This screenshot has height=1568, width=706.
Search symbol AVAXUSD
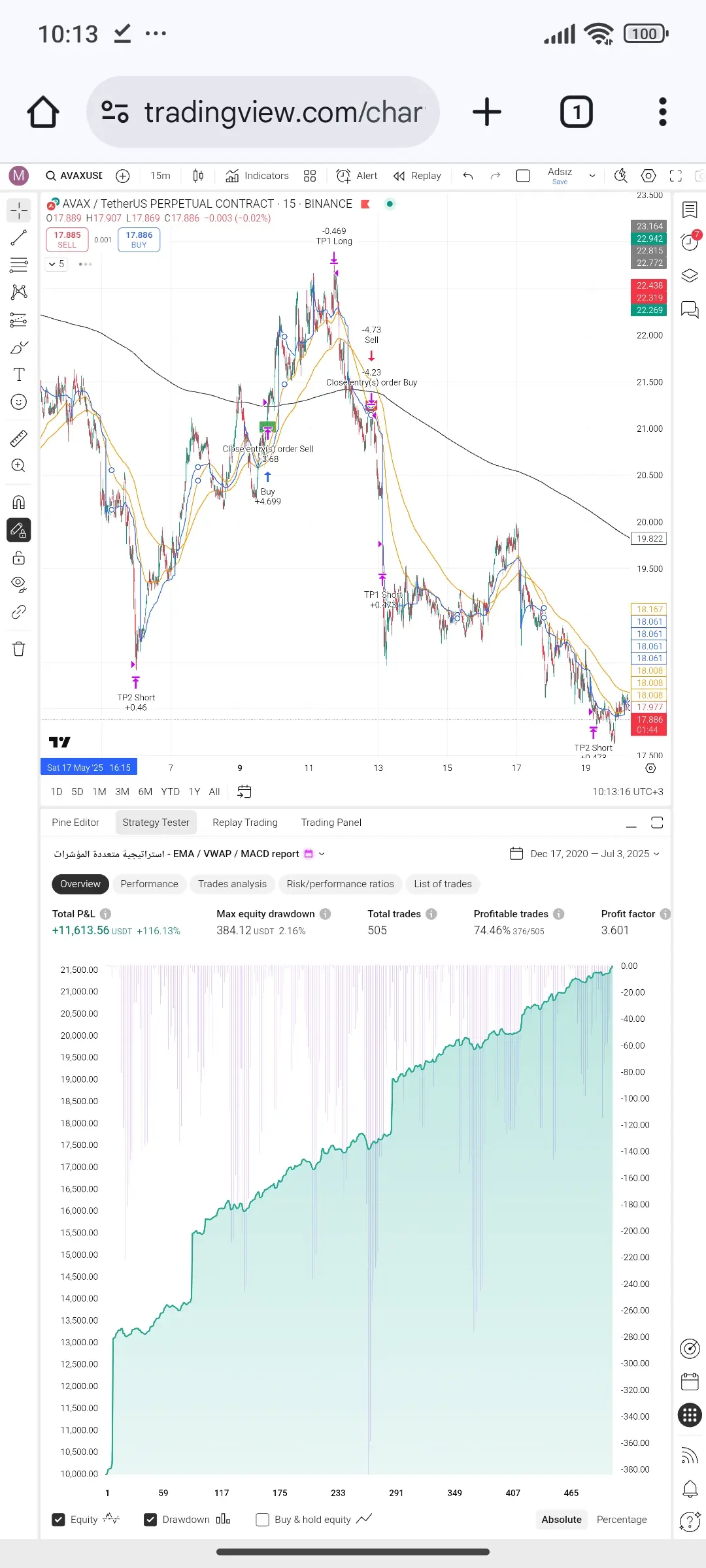(x=74, y=175)
